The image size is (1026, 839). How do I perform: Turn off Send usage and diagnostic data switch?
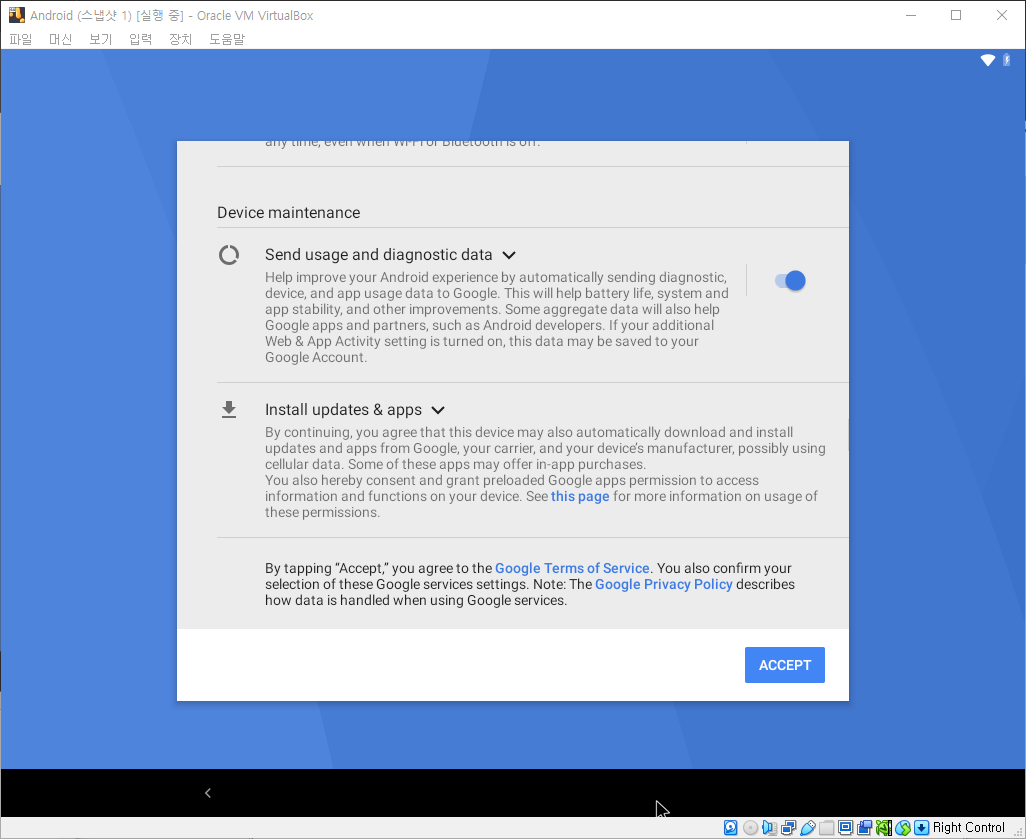pos(790,281)
